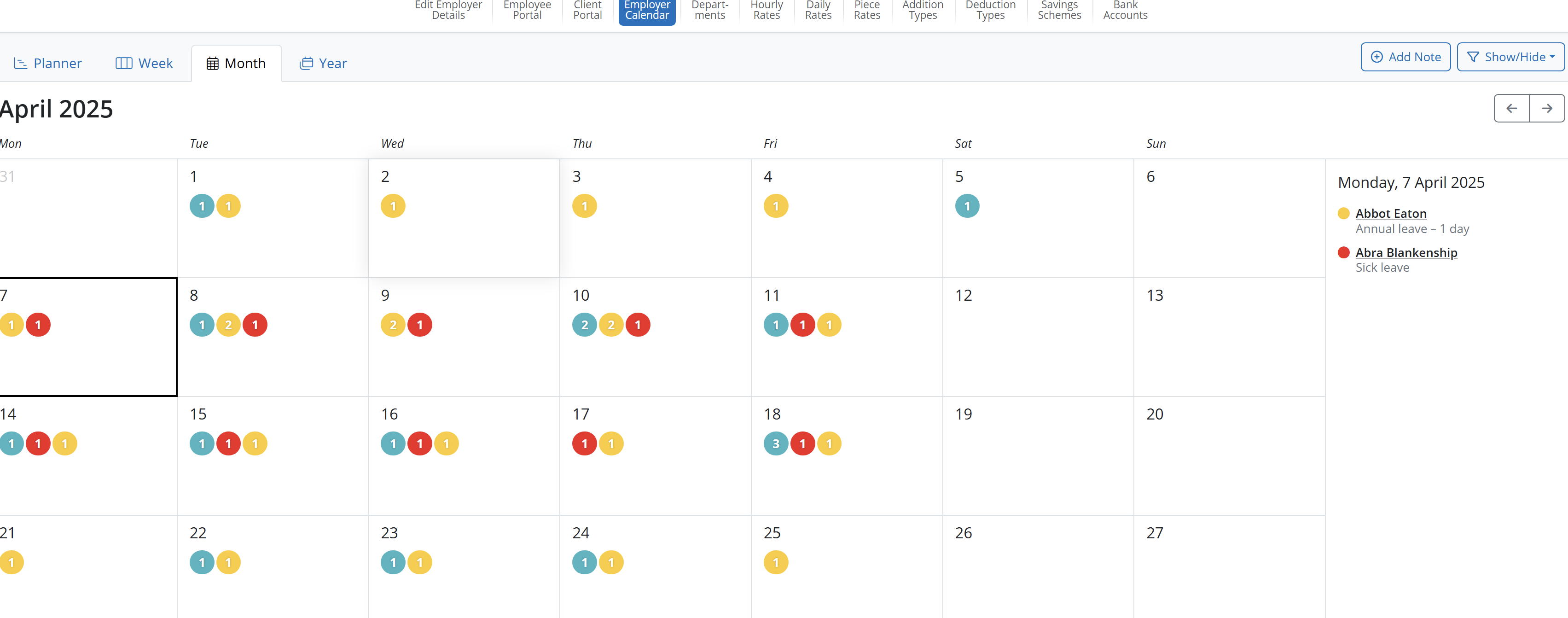Expand the Show/Hide filter dropdown
The height and width of the screenshot is (618, 1568).
click(x=1511, y=57)
